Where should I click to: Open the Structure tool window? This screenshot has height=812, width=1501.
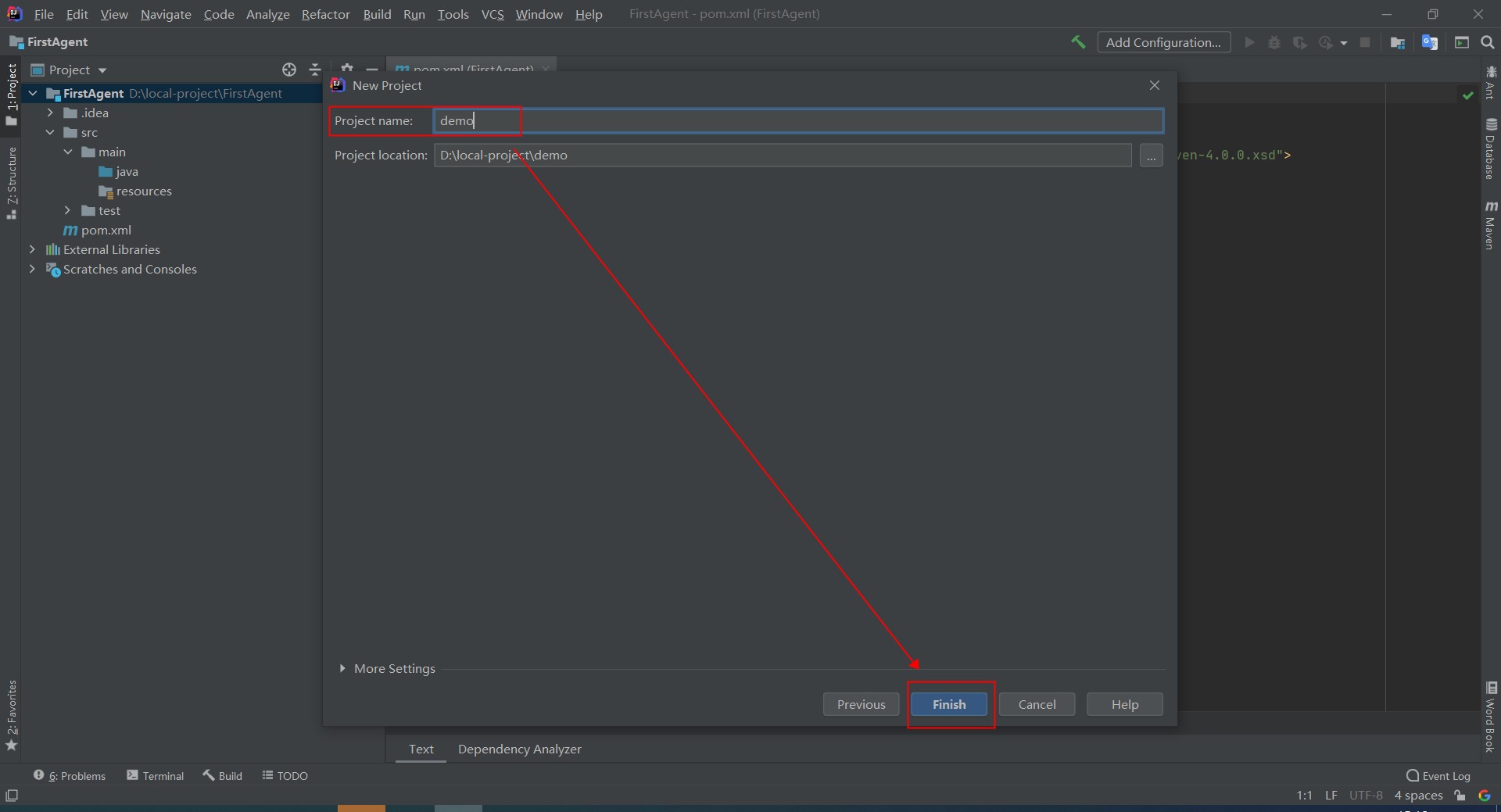point(11,182)
